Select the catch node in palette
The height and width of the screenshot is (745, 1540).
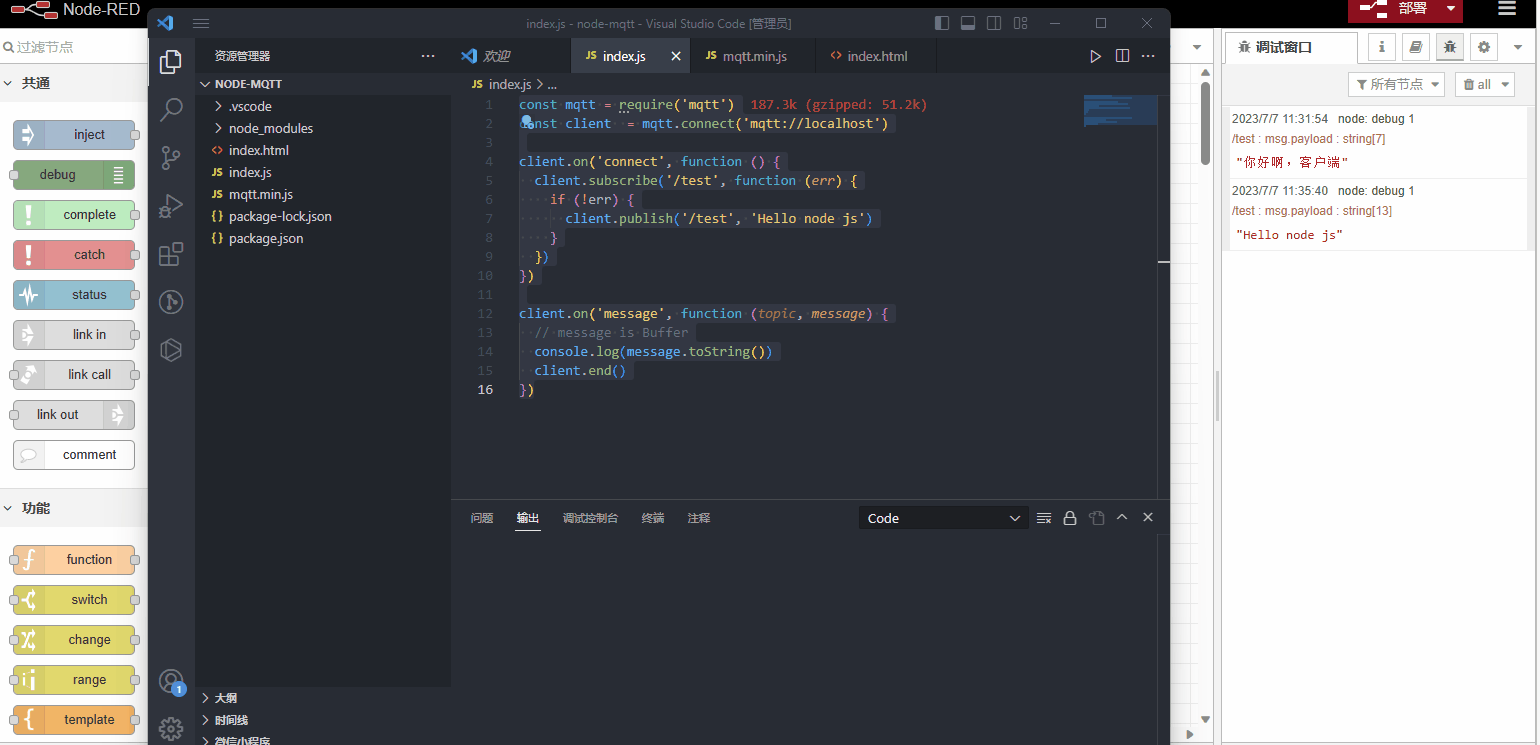point(74,255)
